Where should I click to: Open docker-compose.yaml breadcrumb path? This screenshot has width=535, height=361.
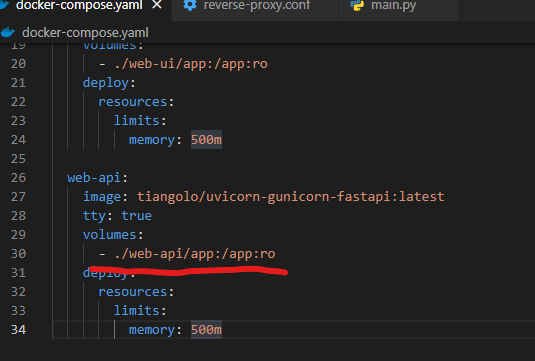tap(85, 33)
